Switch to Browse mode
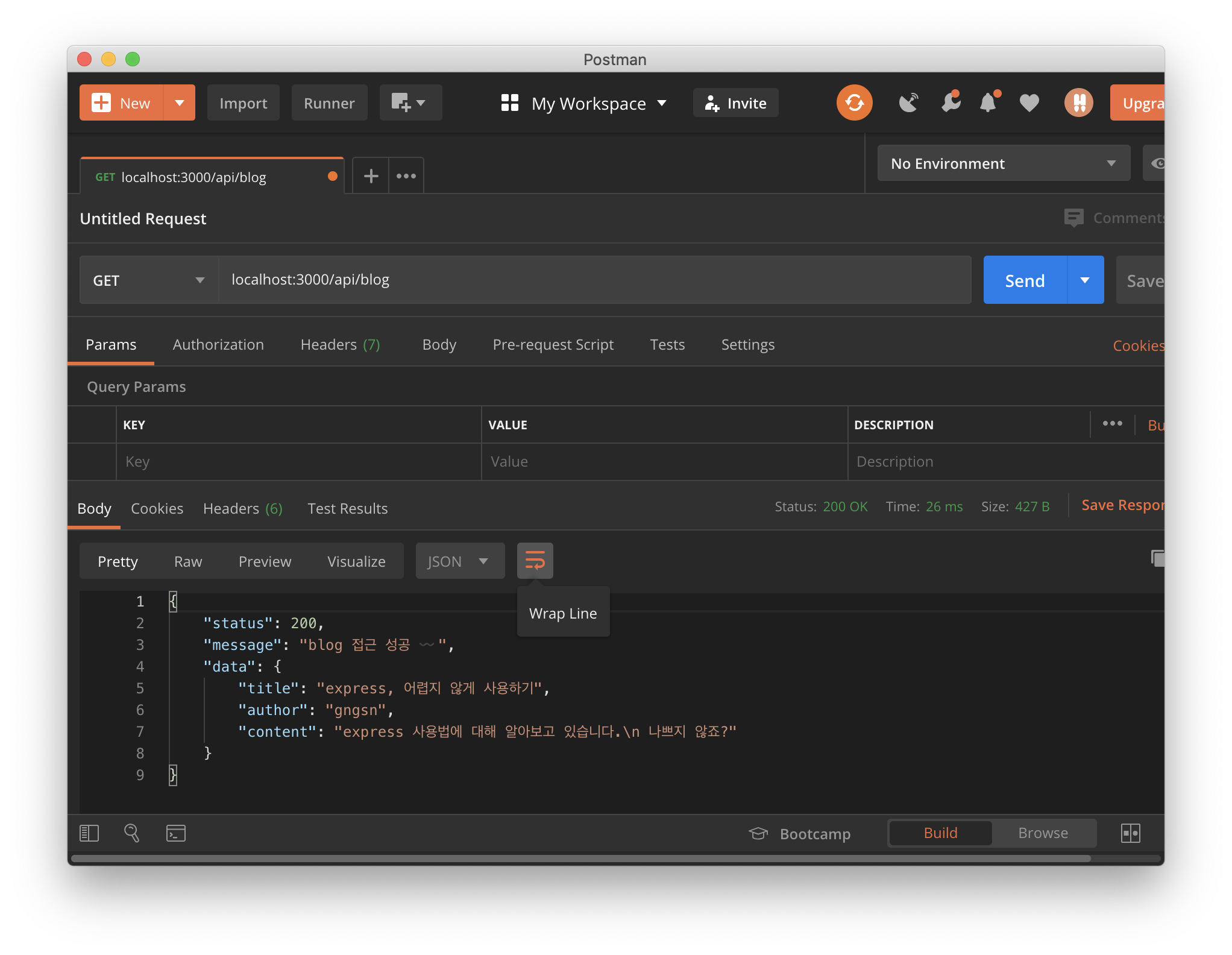Screen dimensions: 1232x955 point(1043,833)
